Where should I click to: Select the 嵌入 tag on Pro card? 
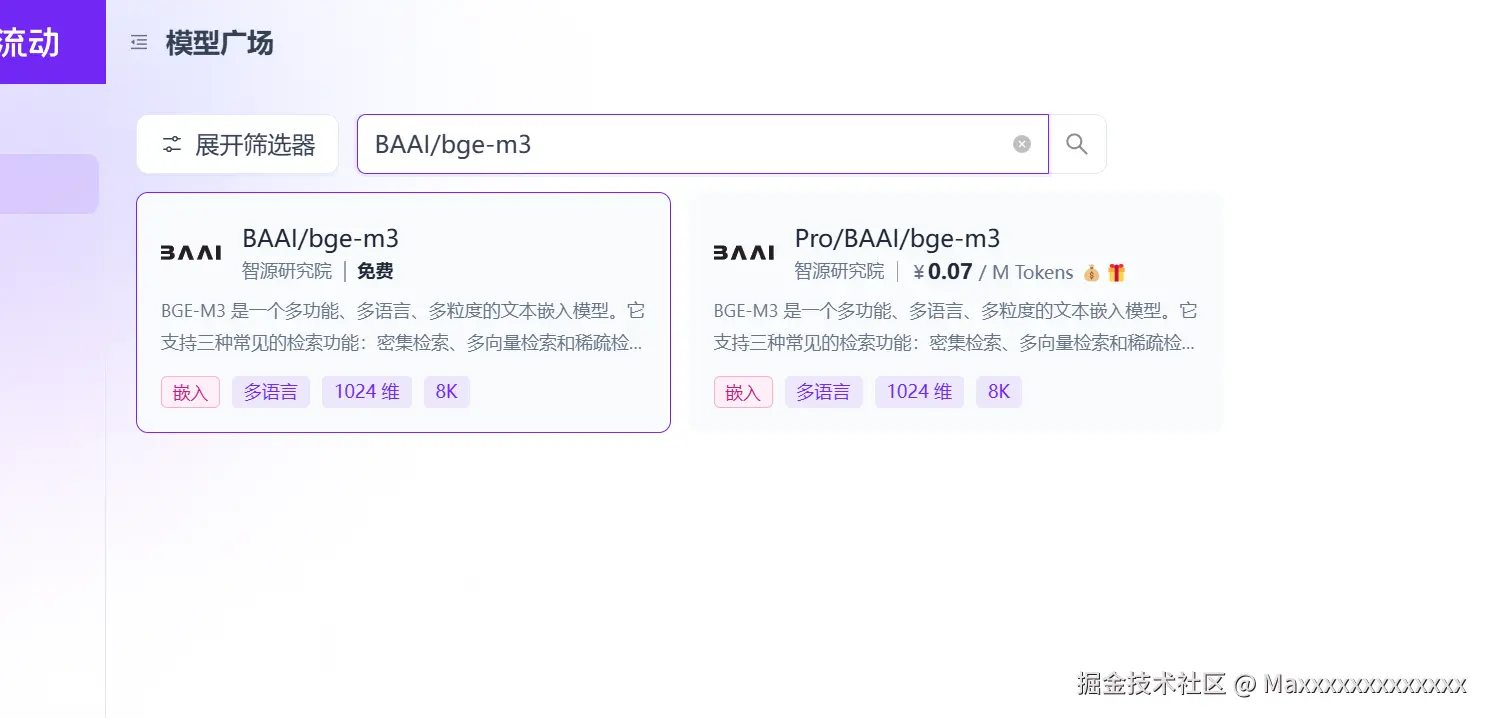coord(743,392)
